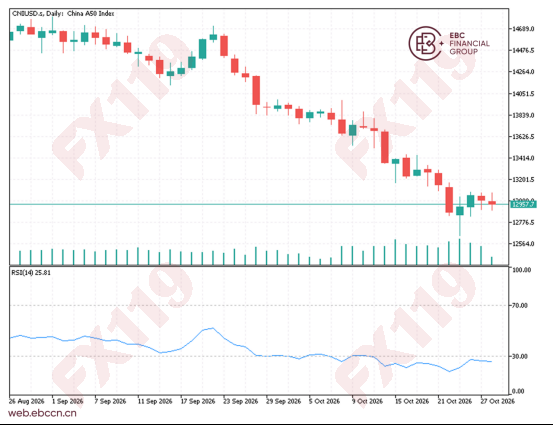The image size is (553, 425).
Task: Click the 70.00 RSI level label
Action: (x=520, y=305)
